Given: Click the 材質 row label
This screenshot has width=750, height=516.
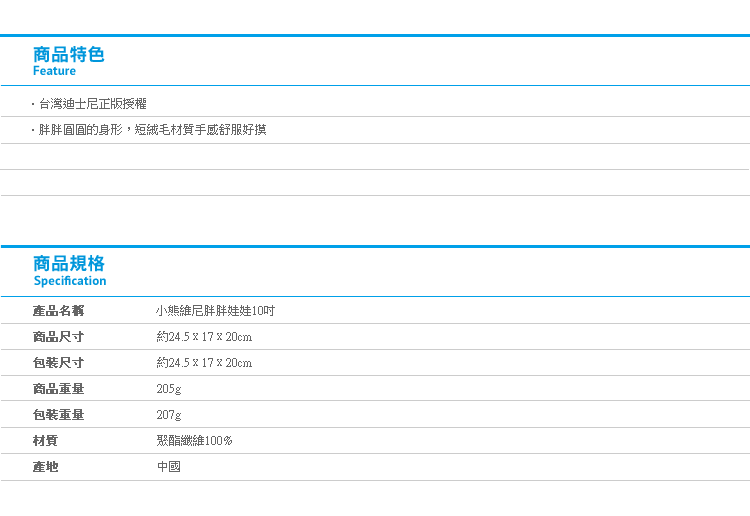Looking at the screenshot, I should coord(45,440).
